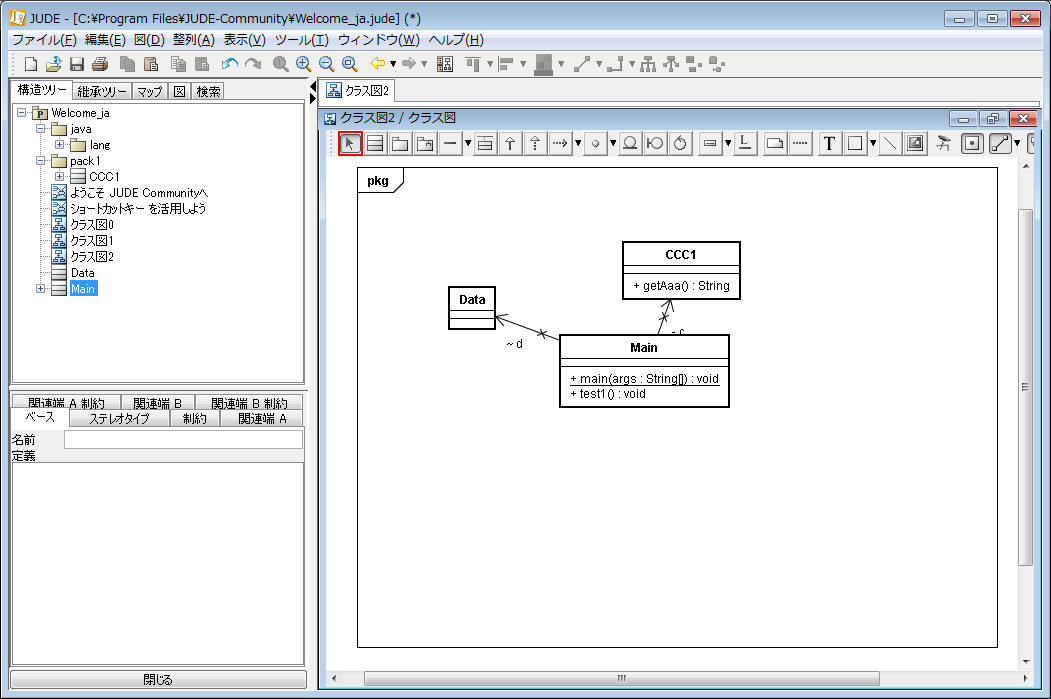Click the Zoom In magnifier icon
The image size is (1051, 699).
pos(303,64)
